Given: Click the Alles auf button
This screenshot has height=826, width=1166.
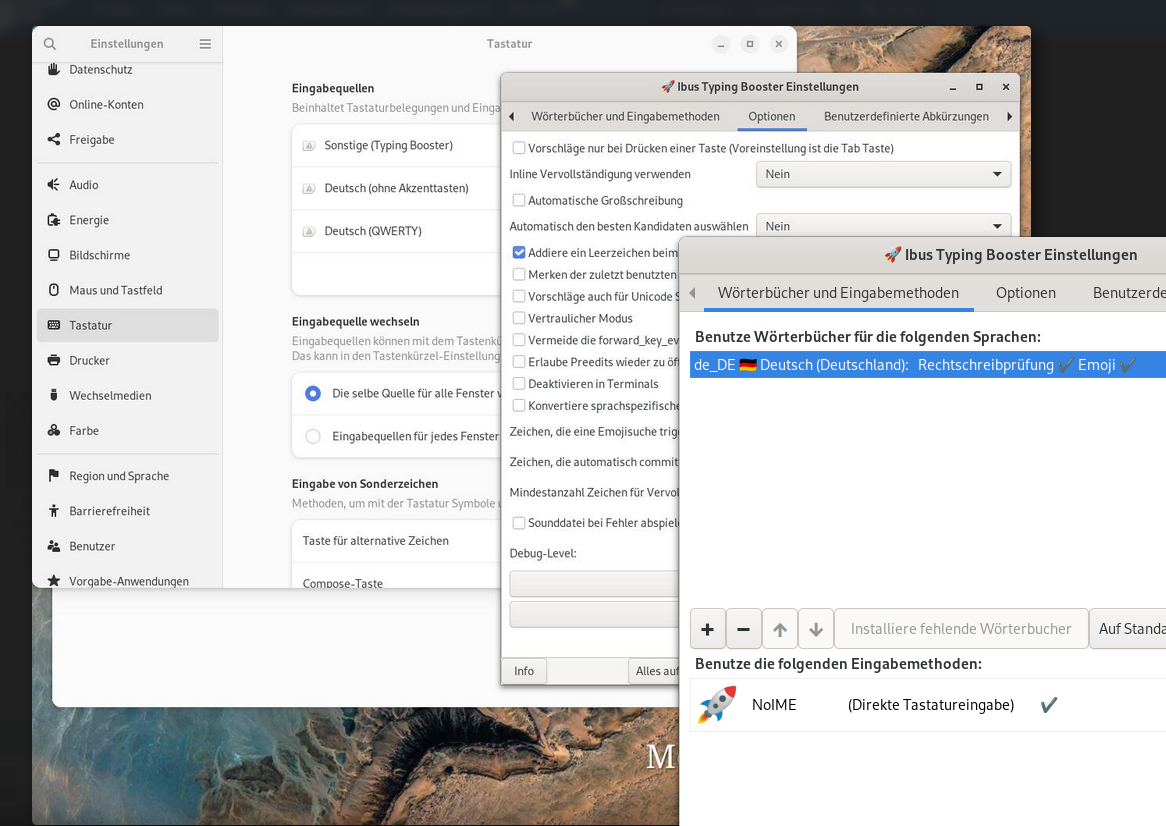Looking at the screenshot, I should [654, 671].
